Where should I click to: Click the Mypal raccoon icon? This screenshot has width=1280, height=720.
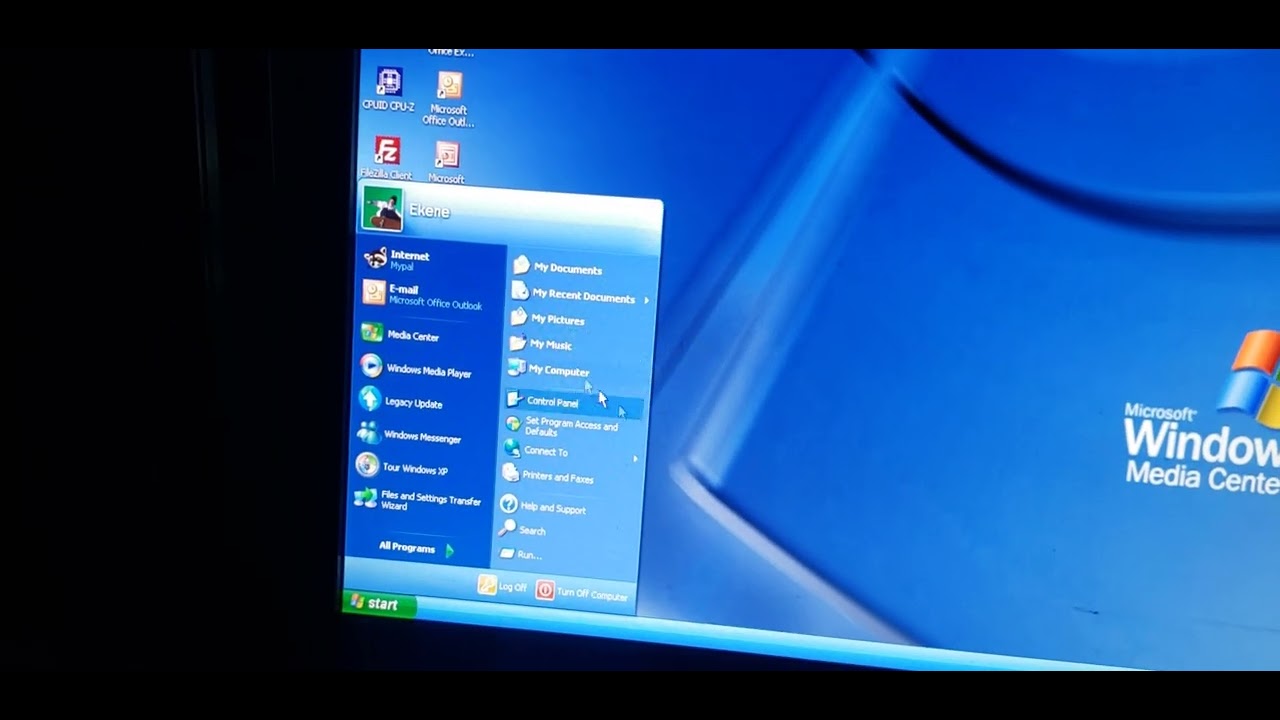[x=375, y=259]
